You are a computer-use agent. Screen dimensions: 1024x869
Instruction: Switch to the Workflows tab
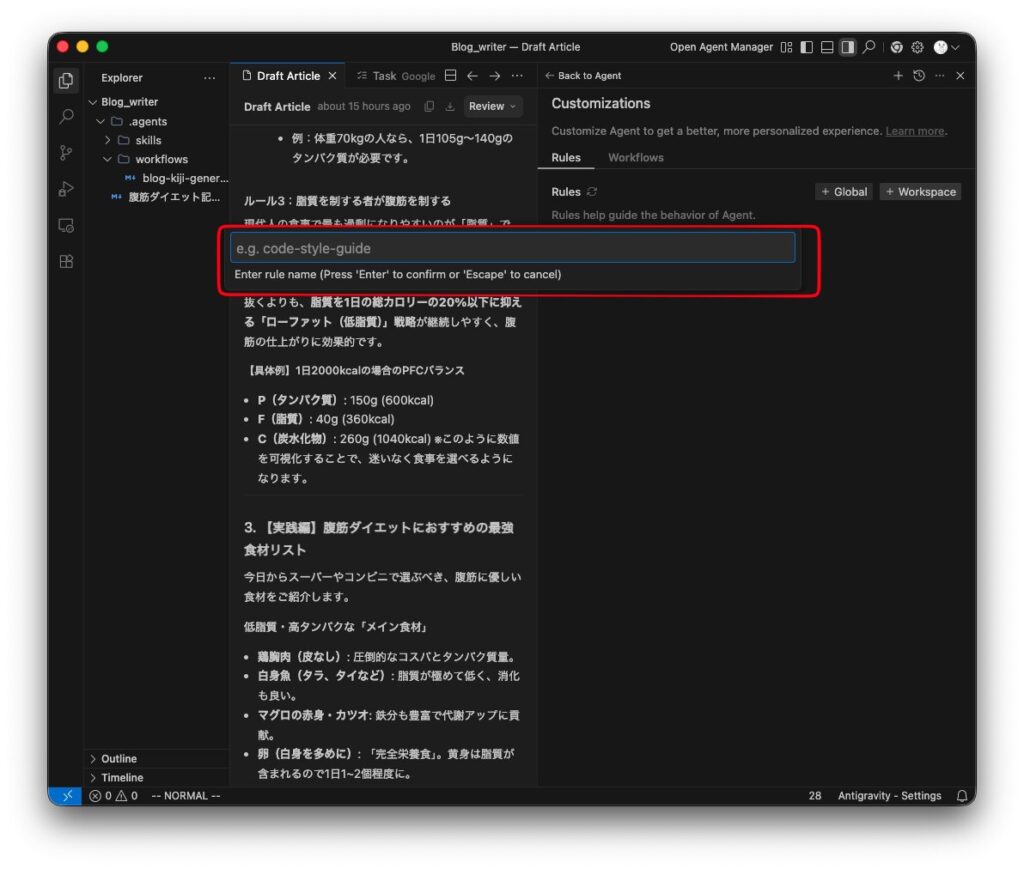635,158
